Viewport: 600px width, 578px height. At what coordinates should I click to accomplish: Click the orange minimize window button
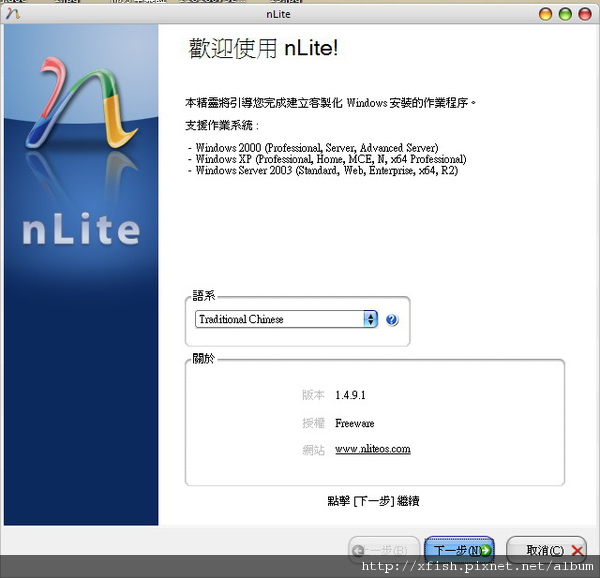[545, 14]
